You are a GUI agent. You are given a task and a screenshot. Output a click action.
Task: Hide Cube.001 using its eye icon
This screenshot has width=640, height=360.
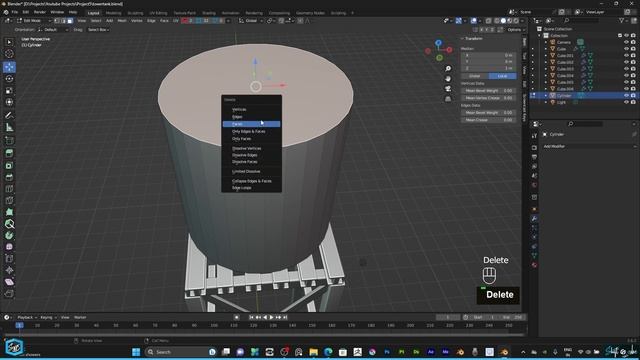click(626, 56)
